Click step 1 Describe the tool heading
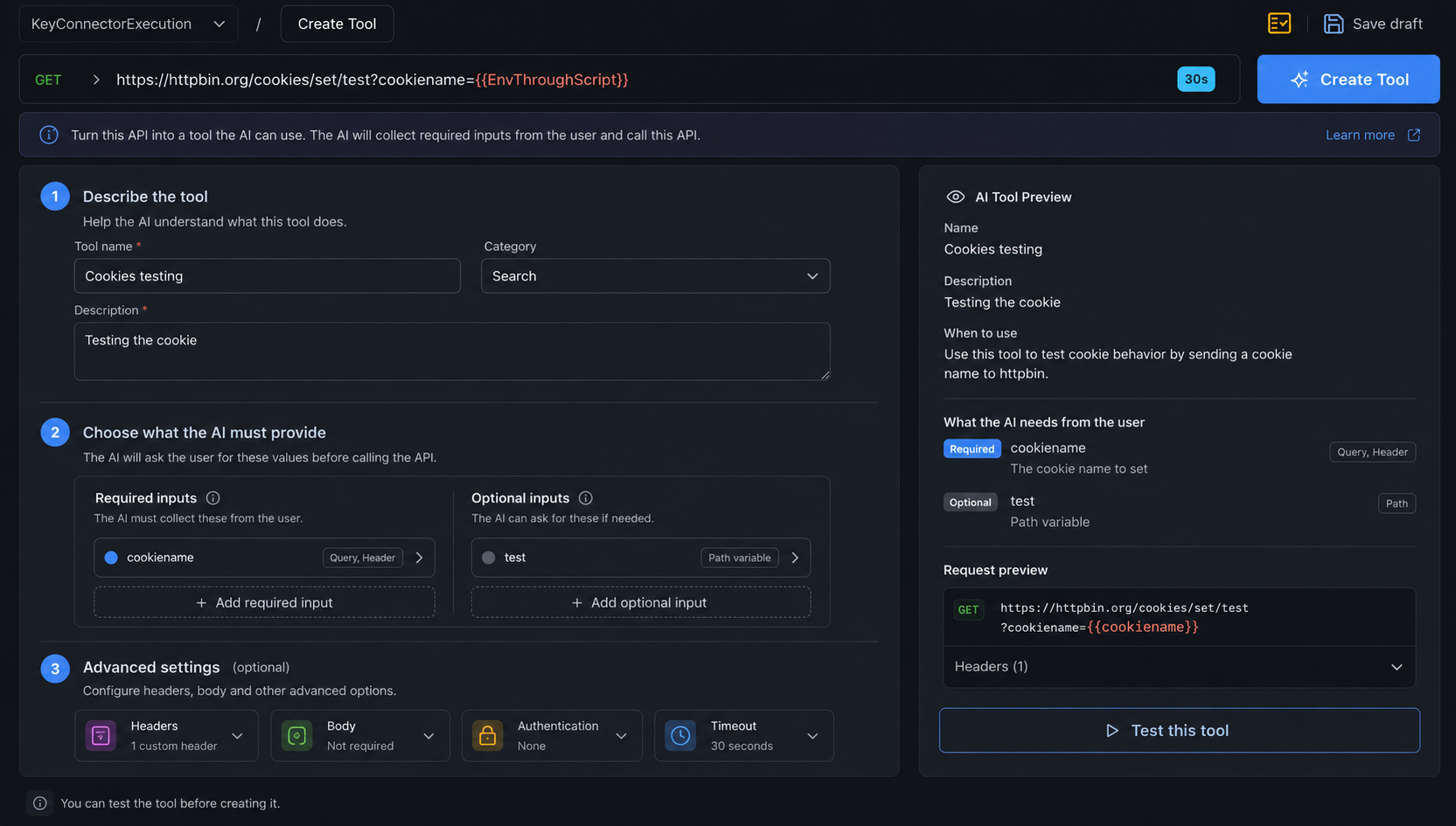Image resolution: width=1456 pixels, height=826 pixels. pos(145,197)
